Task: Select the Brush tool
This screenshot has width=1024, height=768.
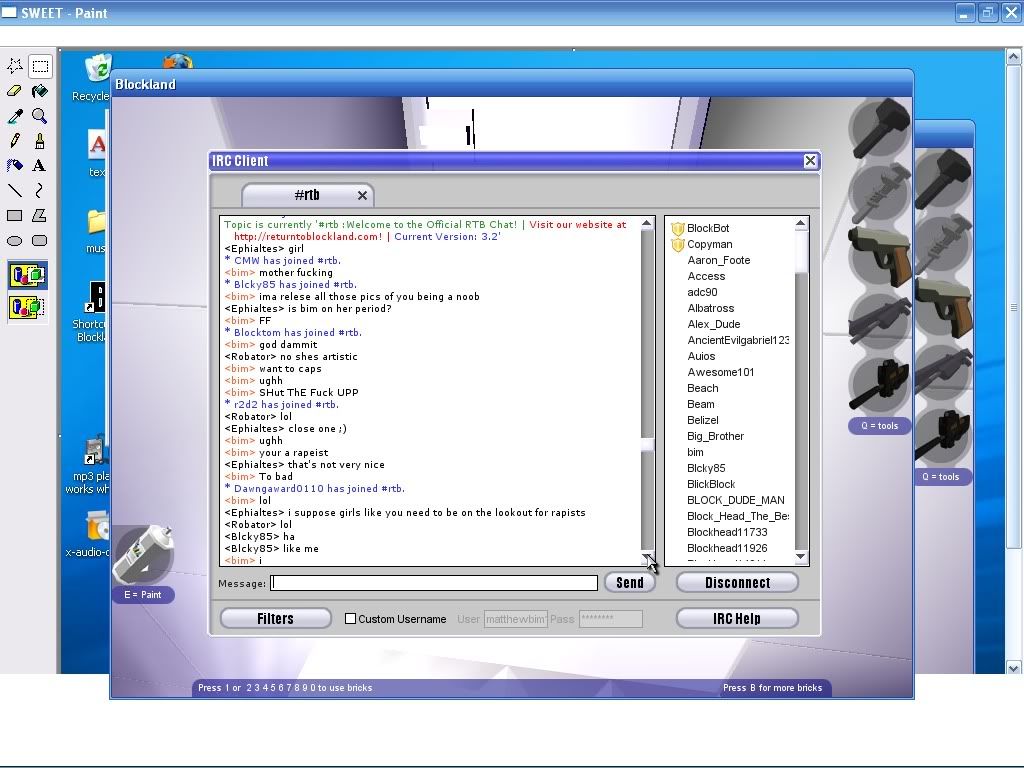Action: tap(40, 141)
